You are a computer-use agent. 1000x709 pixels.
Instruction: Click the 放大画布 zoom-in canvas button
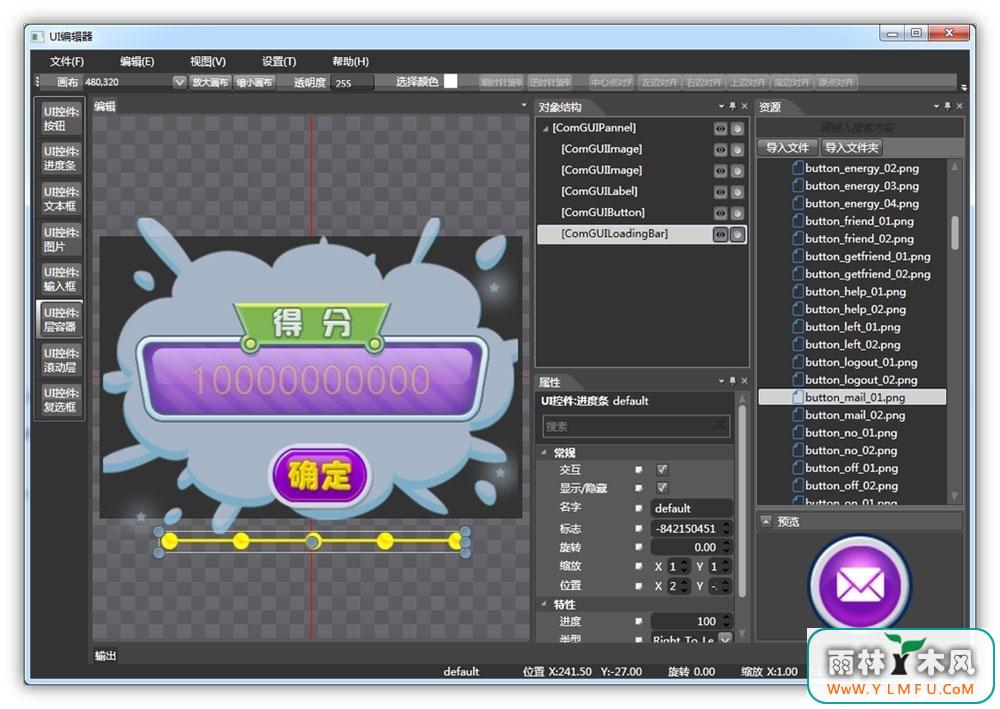coord(210,82)
